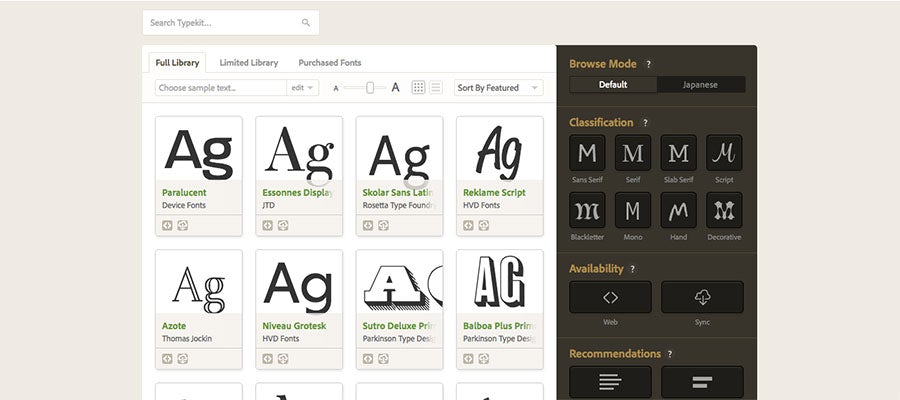Open the Reklame Script font link
Image resolution: width=900 pixels, height=400 pixels.
pos(494,193)
